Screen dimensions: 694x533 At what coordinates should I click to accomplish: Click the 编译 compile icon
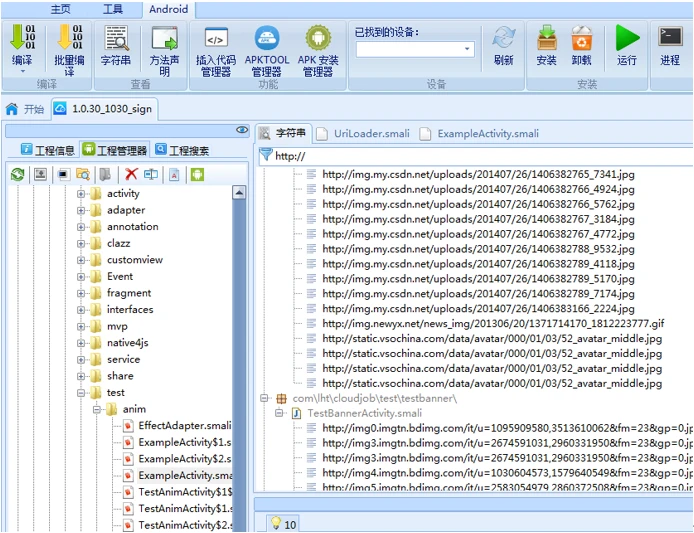tap(22, 37)
